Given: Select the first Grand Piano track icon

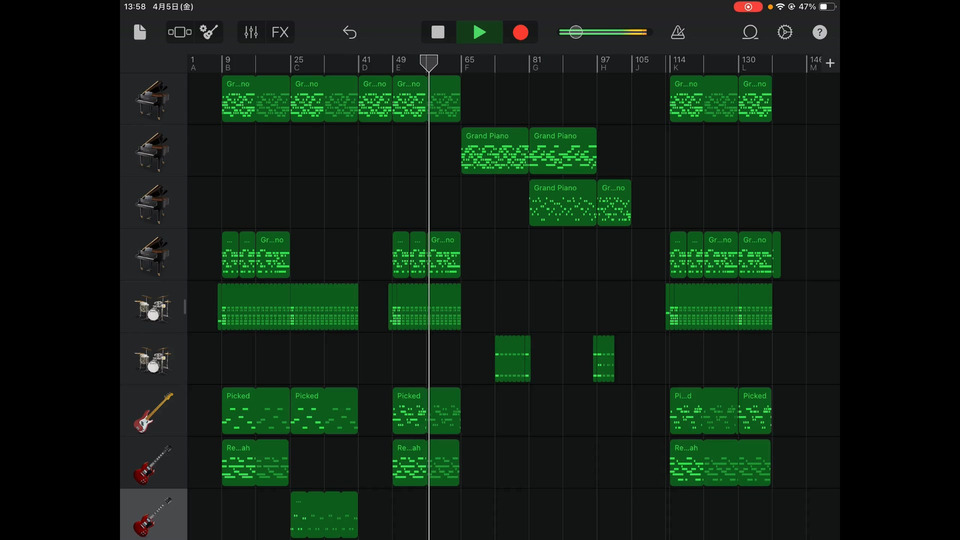Looking at the screenshot, I should [153, 100].
